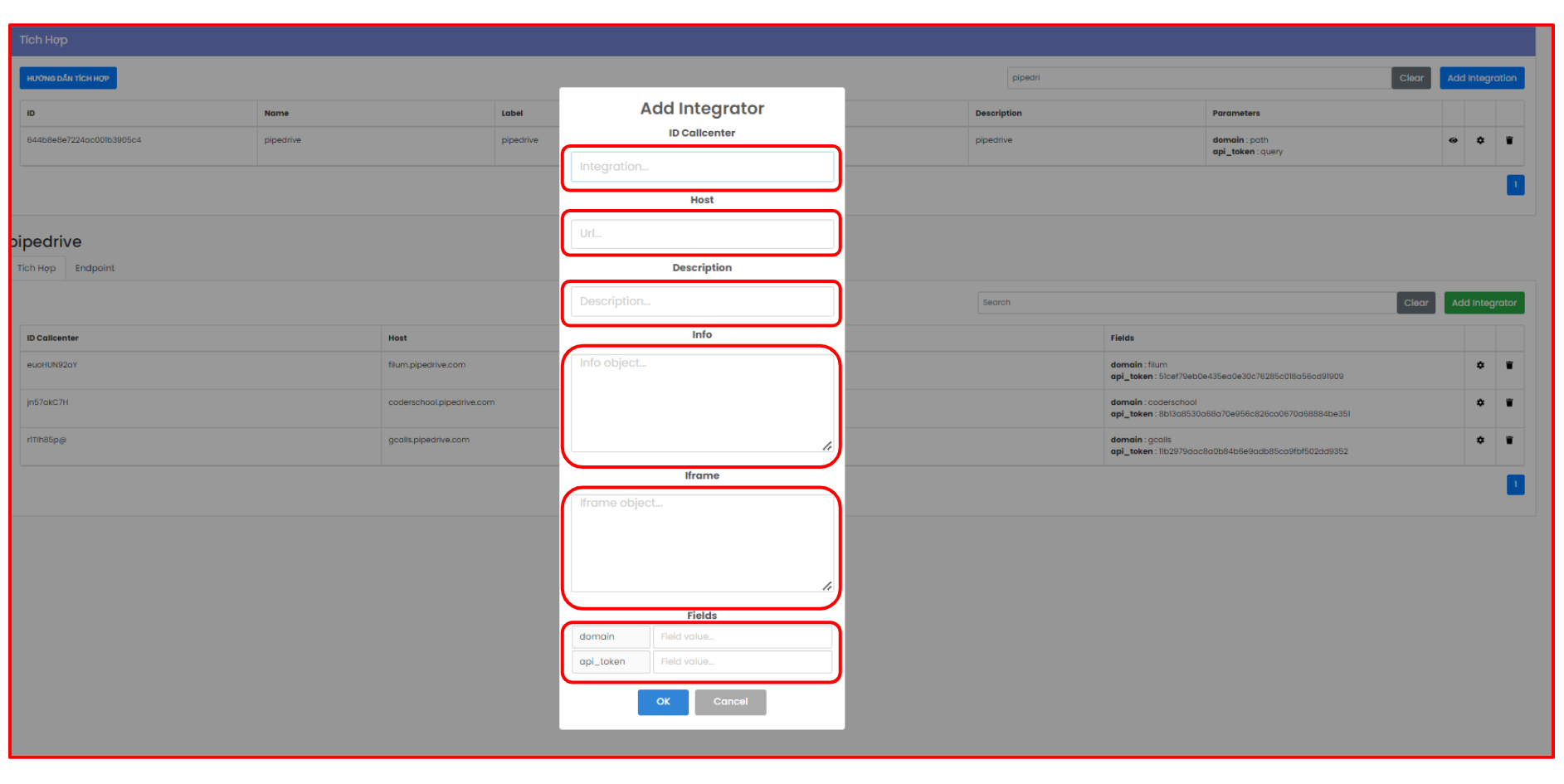Click the HƯỚNG DẪN TÍCH HỢP button
The height and width of the screenshot is (784, 1564).
coord(68,78)
